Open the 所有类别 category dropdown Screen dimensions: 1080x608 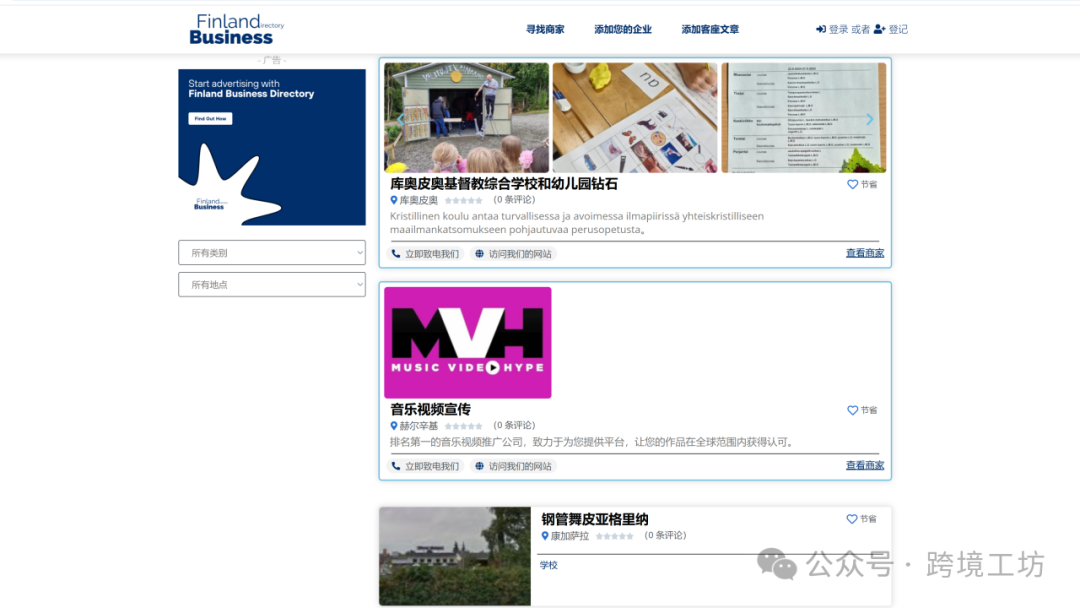(271, 252)
